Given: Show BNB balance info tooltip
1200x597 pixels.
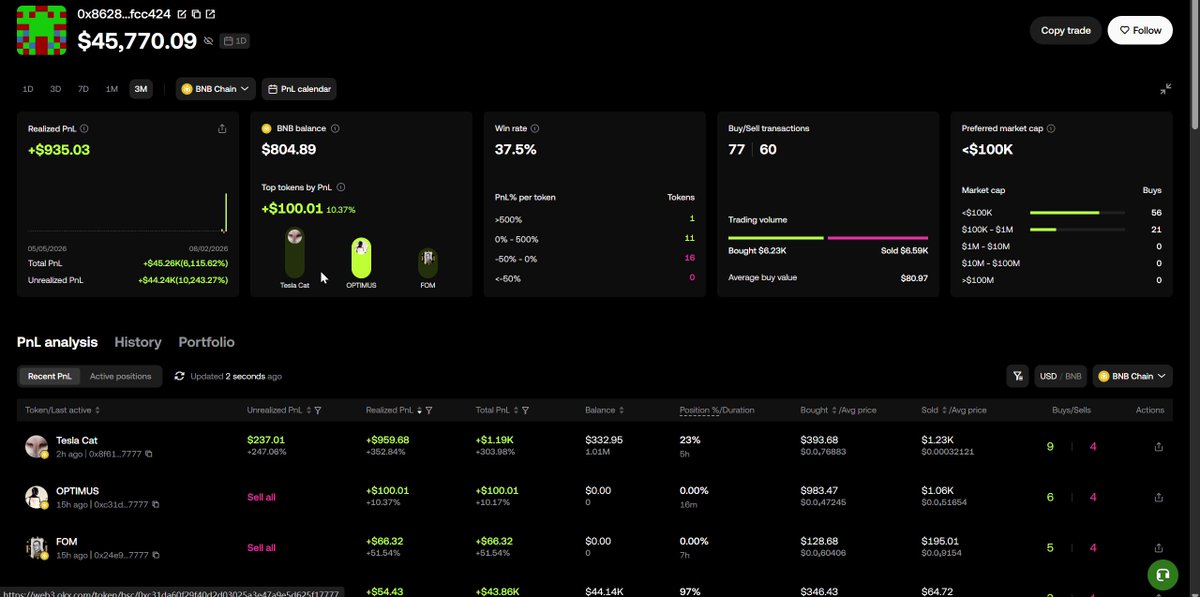Looking at the screenshot, I should tap(335, 129).
